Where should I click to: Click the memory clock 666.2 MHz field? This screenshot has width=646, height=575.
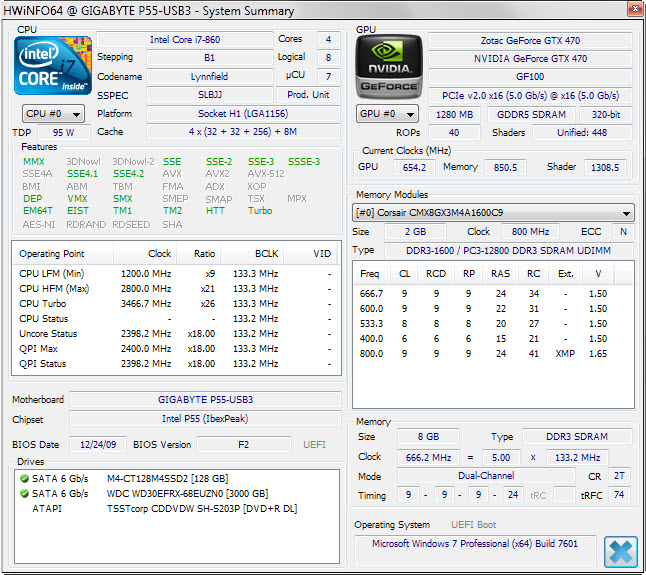(x=428, y=458)
